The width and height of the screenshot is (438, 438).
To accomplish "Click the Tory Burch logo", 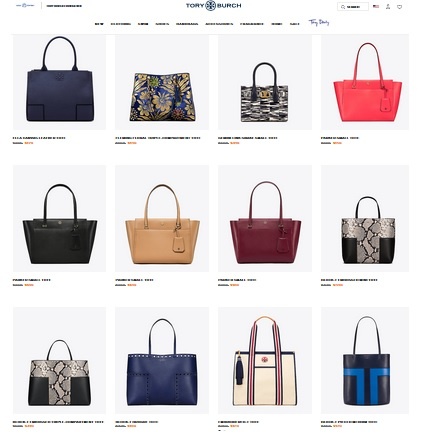I will pyautogui.click(x=213, y=6).
